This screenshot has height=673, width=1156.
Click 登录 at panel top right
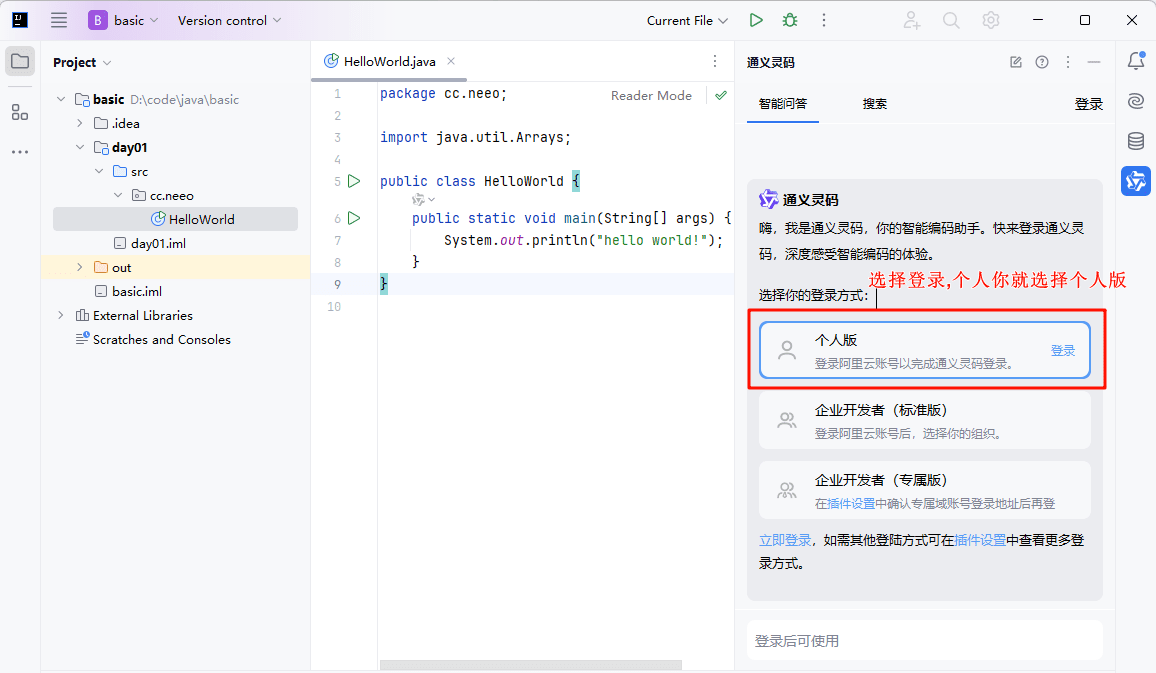[1088, 104]
